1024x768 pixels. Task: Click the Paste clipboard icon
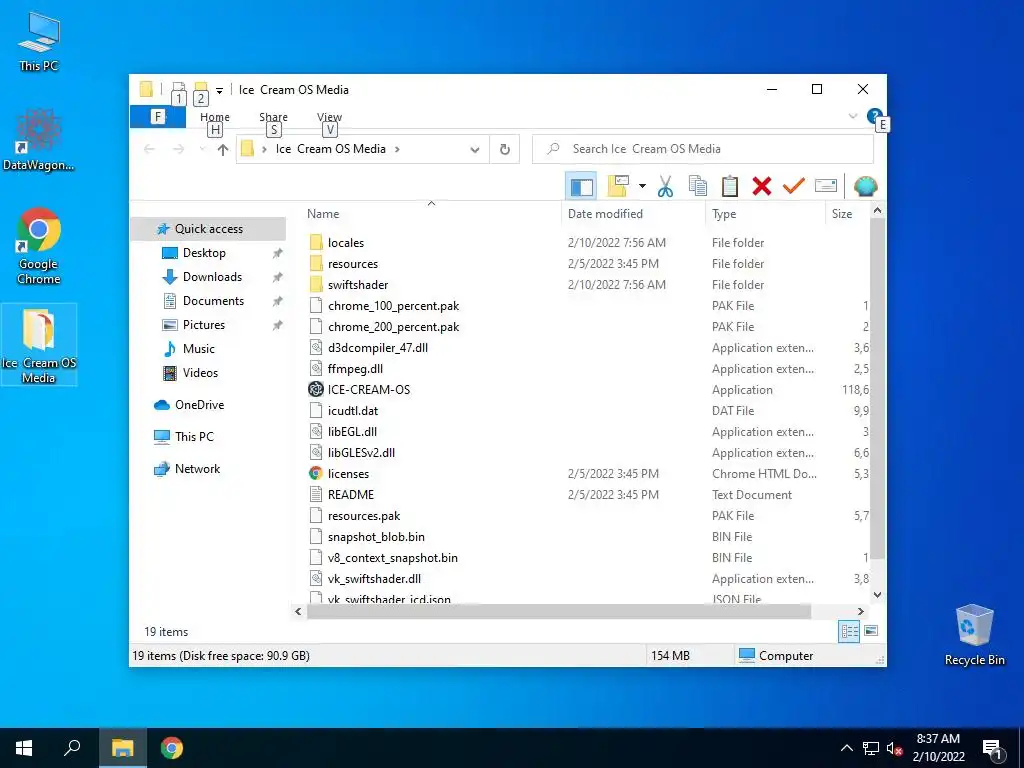coord(729,187)
